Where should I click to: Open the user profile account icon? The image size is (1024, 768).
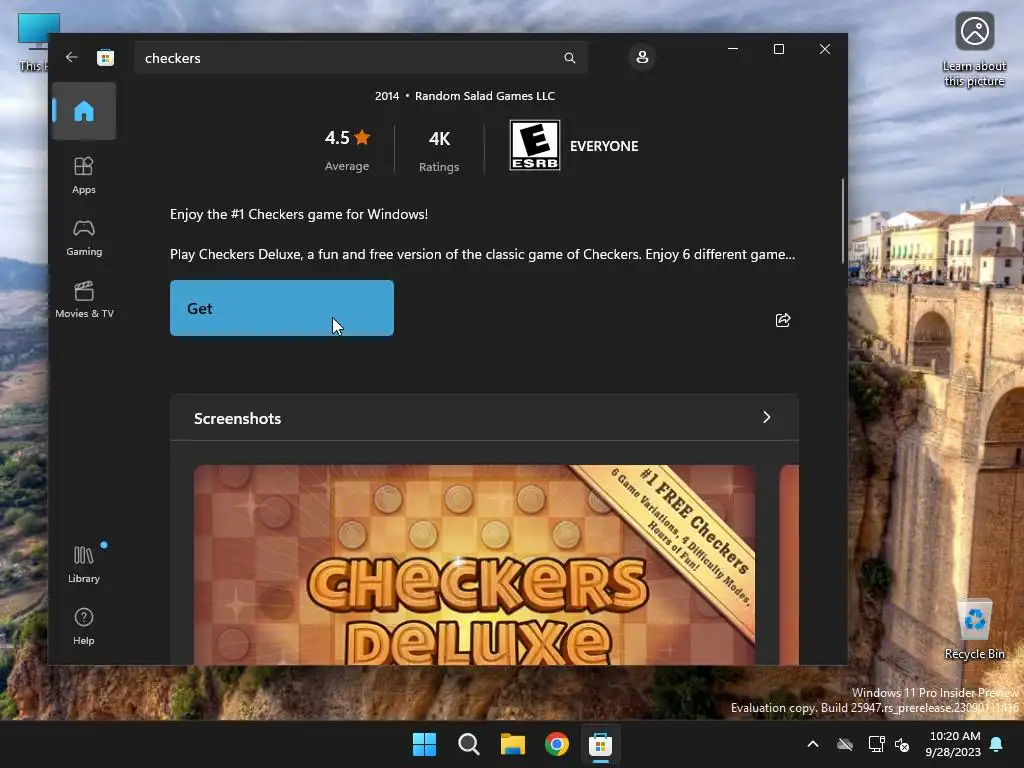pyautogui.click(x=642, y=57)
